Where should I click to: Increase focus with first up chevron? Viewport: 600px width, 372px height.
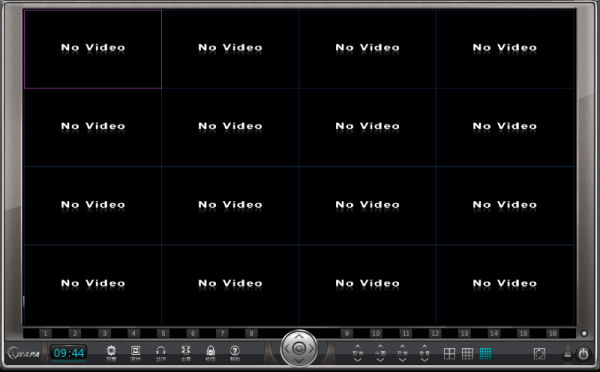coord(357,346)
